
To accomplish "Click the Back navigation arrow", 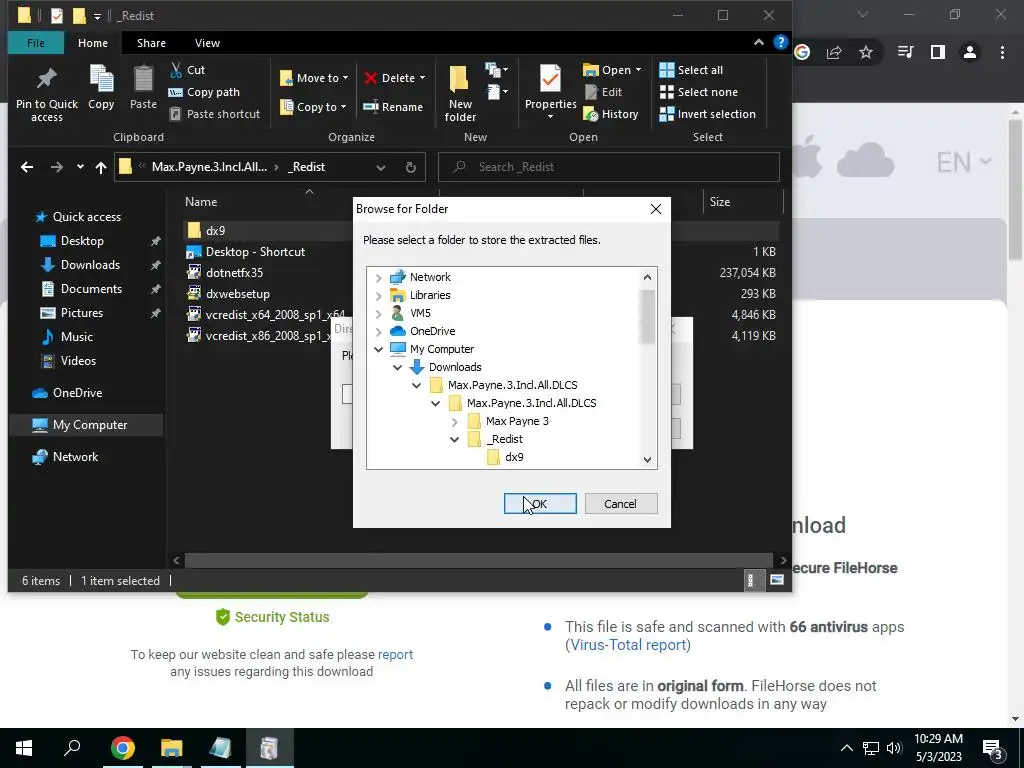I will pyautogui.click(x=27, y=167).
